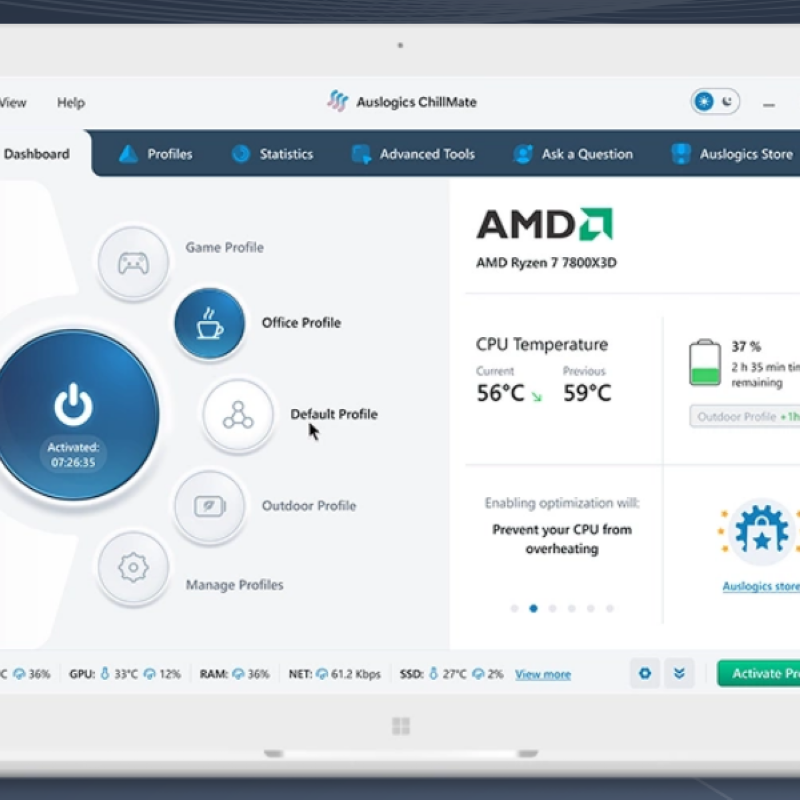The height and width of the screenshot is (800, 800).
Task: Click the CPU 36% gauge icon
Action: pos(19,674)
